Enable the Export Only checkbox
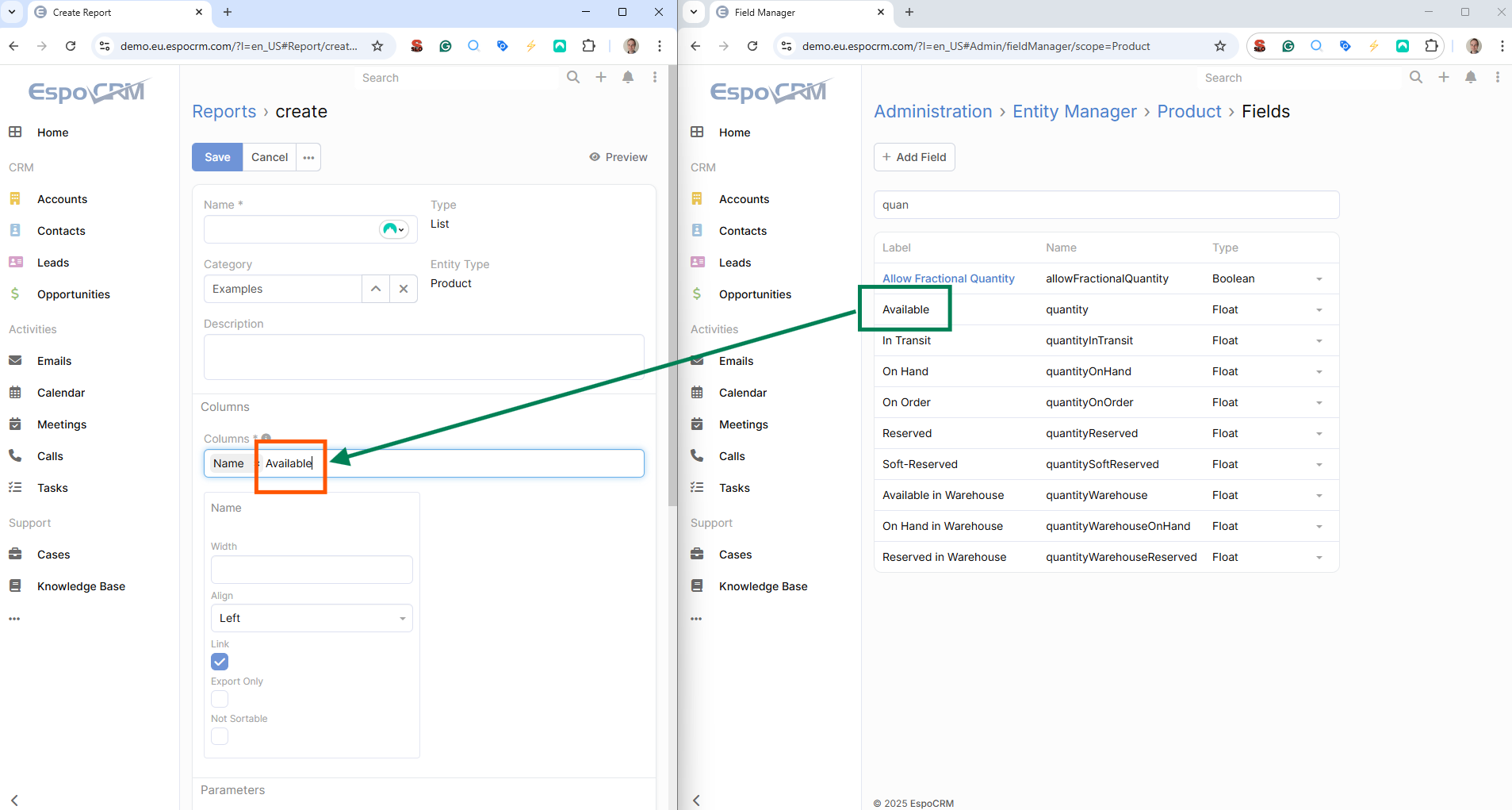 [x=220, y=699]
